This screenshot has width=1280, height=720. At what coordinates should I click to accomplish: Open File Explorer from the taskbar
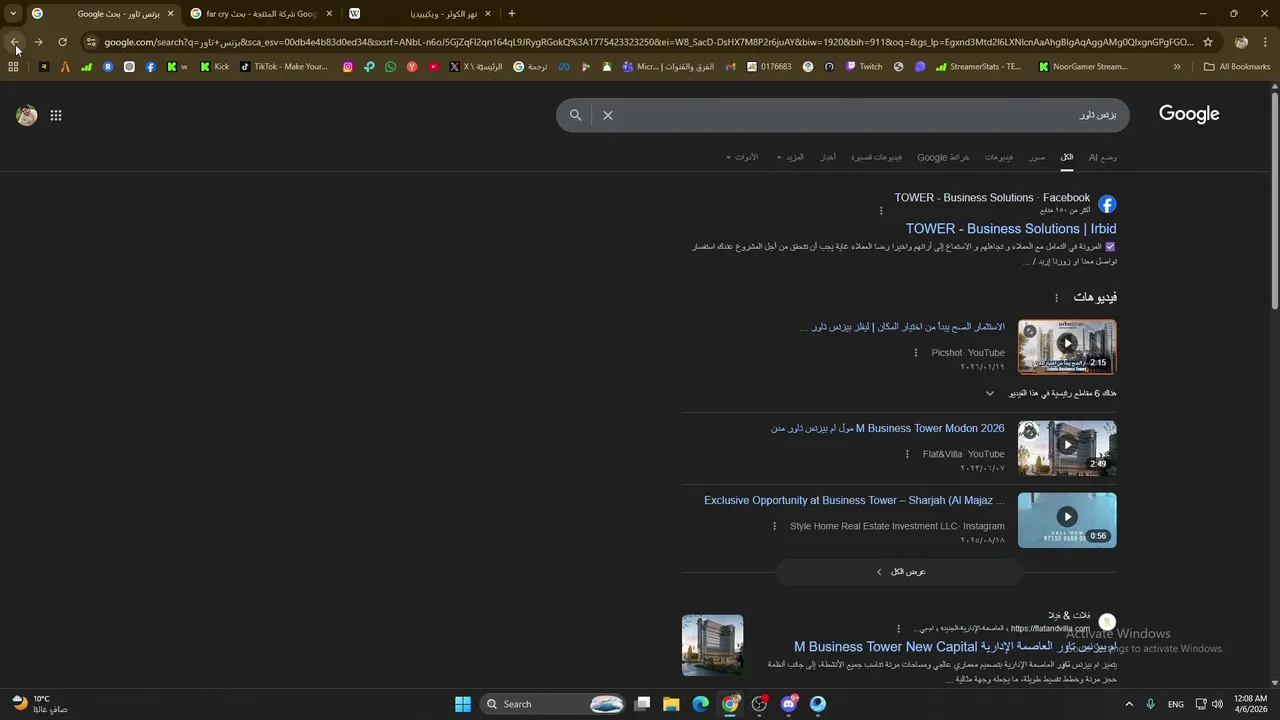(x=671, y=704)
